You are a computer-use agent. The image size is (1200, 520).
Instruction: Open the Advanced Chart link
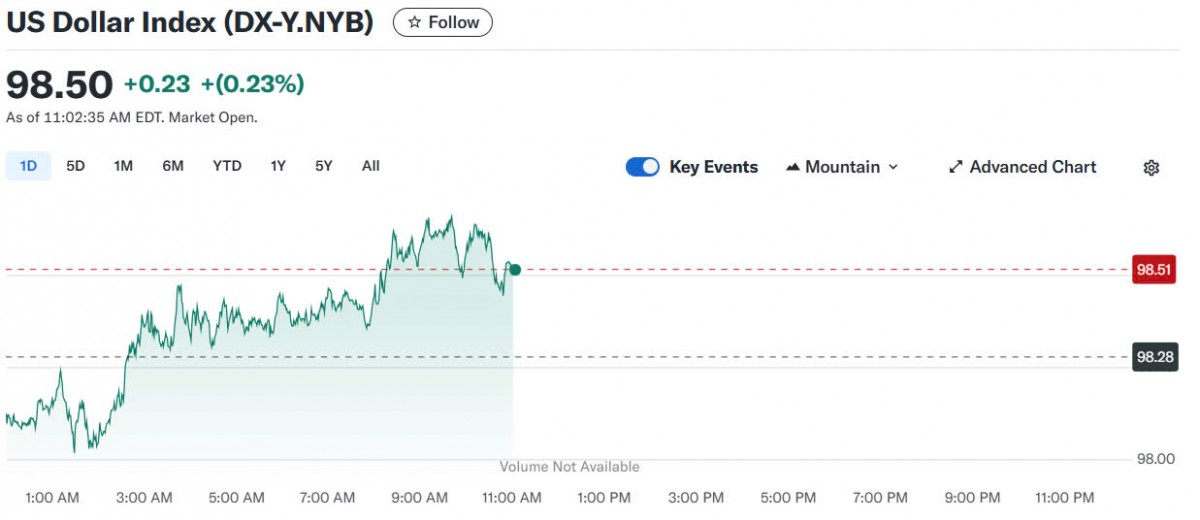tap(1032, 167)
